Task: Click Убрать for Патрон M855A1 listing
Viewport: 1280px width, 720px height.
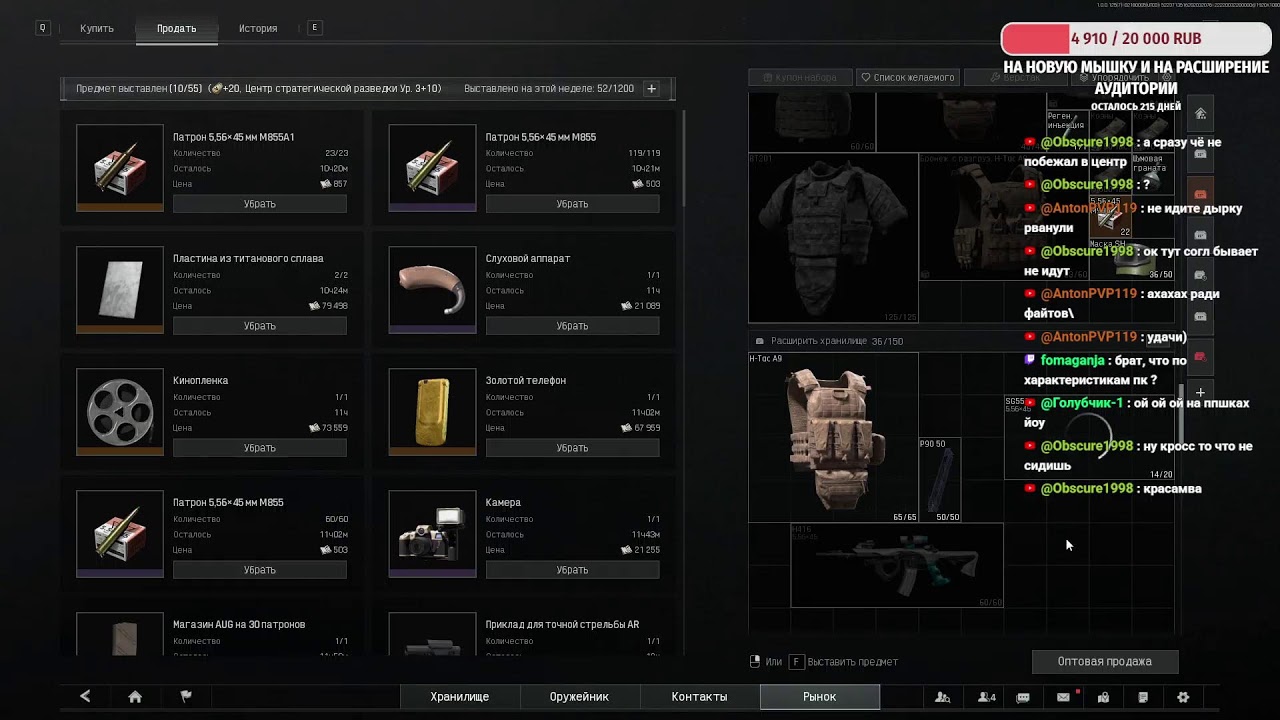Action: point(260,204)
